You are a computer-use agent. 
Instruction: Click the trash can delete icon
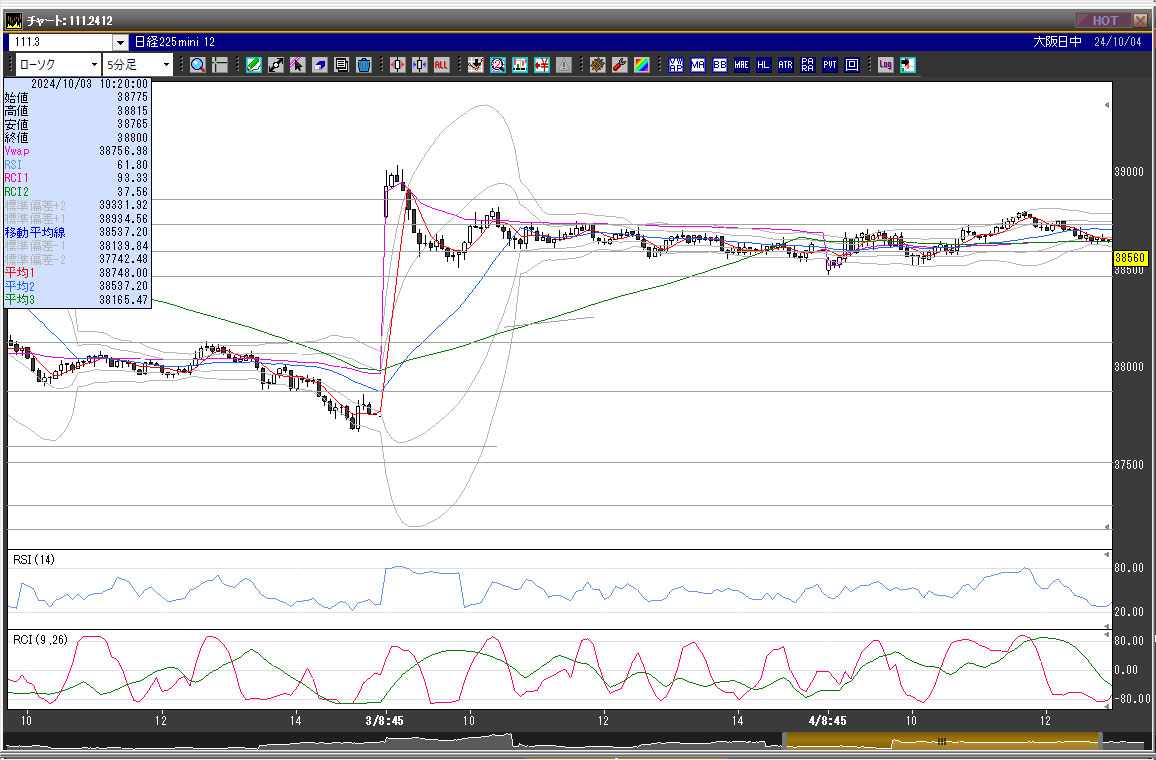(363, 65)
